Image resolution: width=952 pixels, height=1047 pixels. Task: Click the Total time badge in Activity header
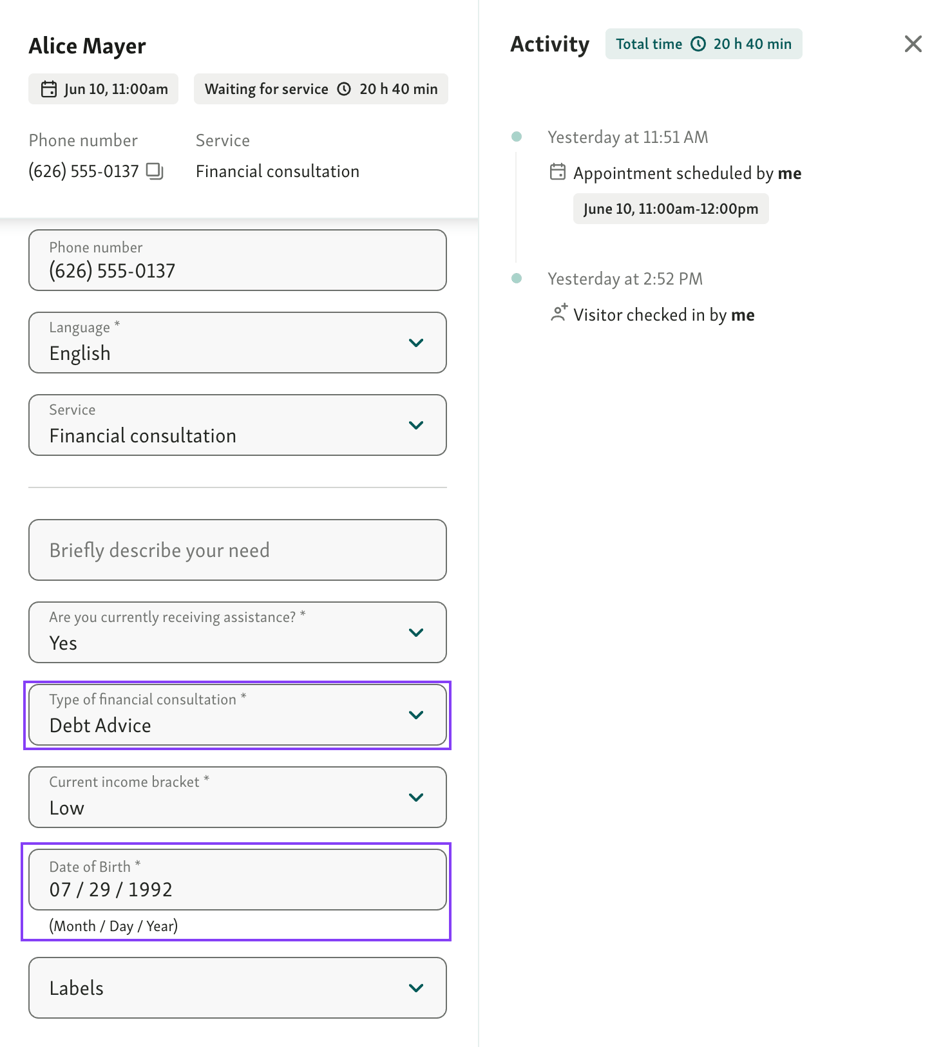(x=703, y=44)
